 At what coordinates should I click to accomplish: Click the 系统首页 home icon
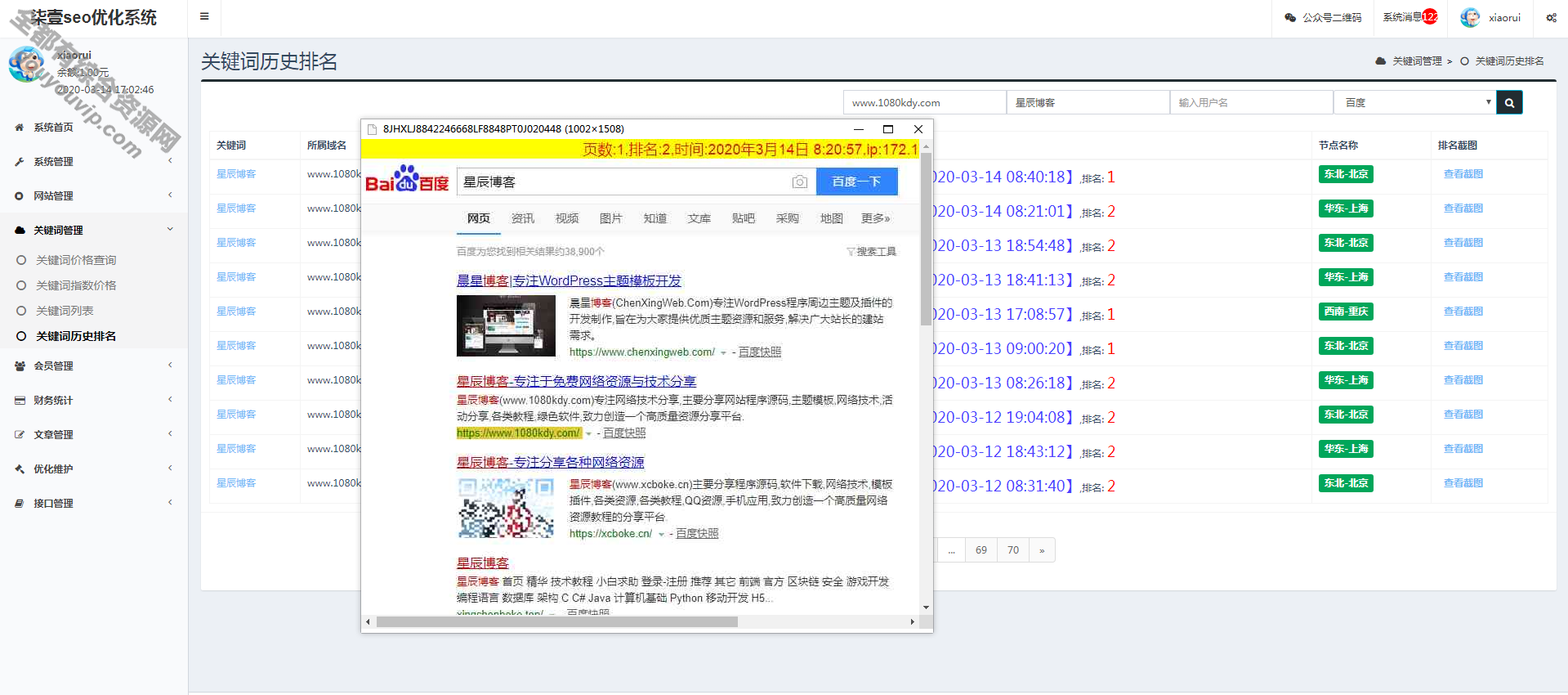click(19, 127)
